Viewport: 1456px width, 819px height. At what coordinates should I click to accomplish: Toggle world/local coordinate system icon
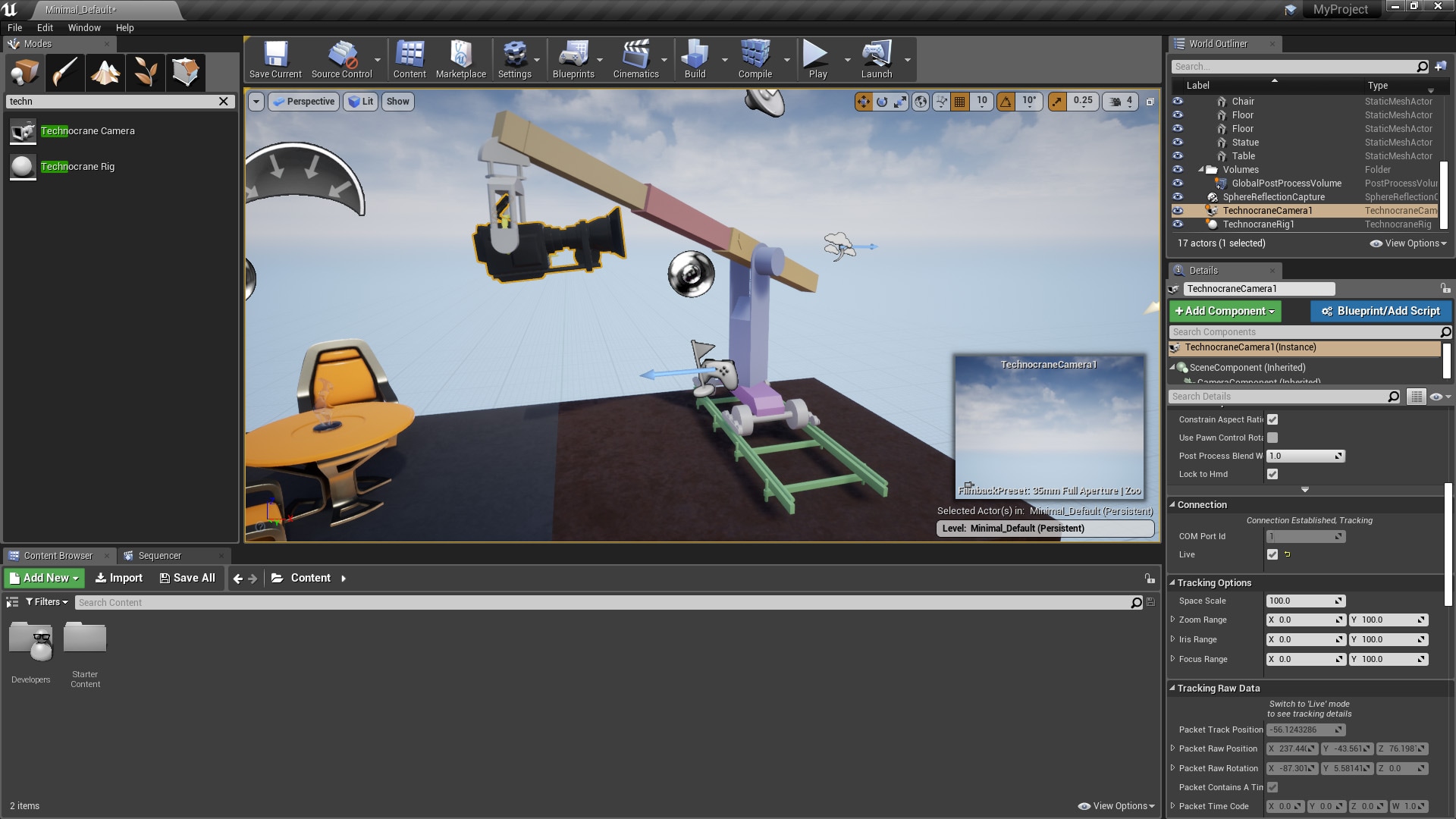(x=921, y=102)
